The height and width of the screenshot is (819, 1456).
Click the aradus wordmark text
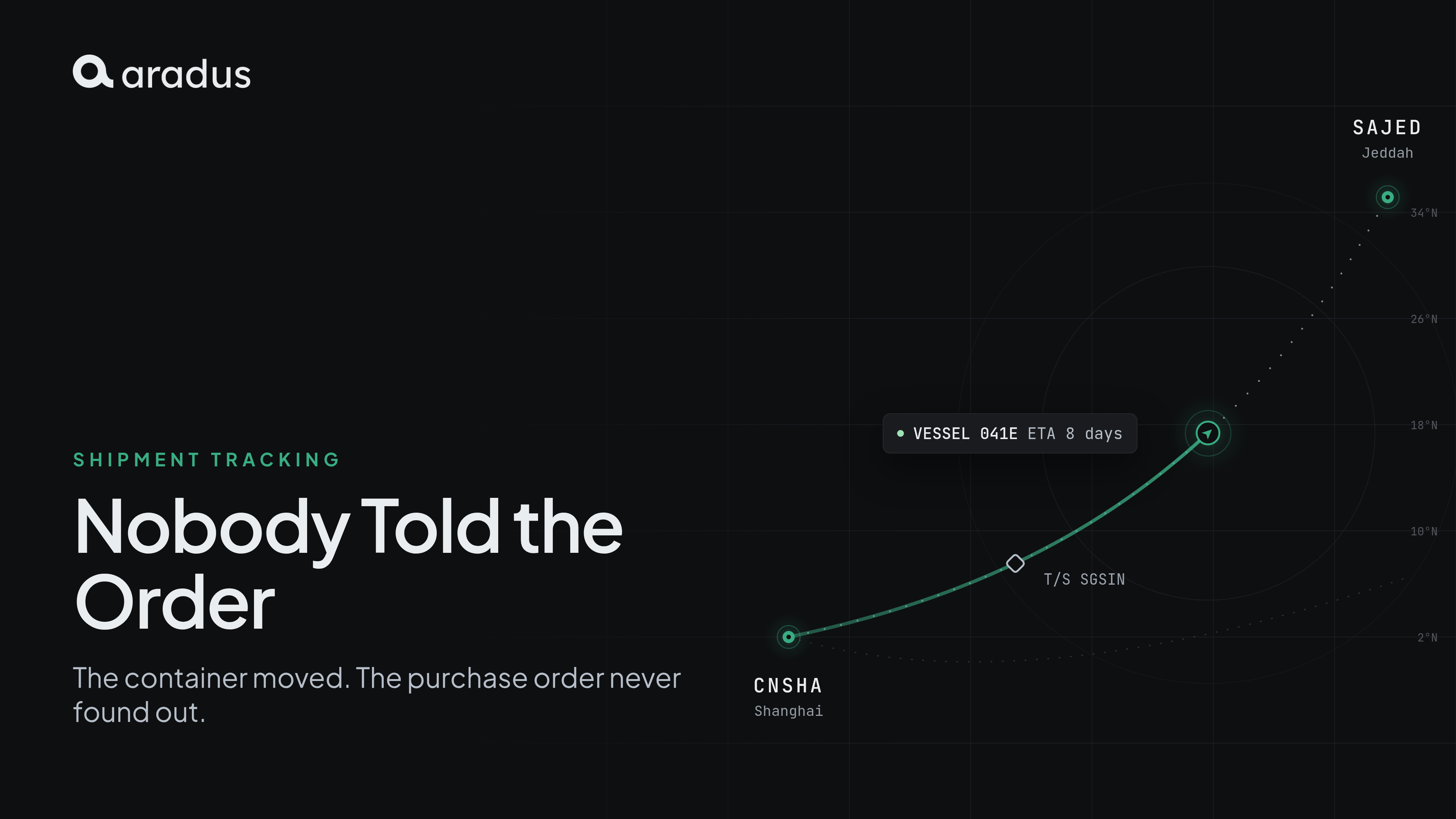[186, 74]
